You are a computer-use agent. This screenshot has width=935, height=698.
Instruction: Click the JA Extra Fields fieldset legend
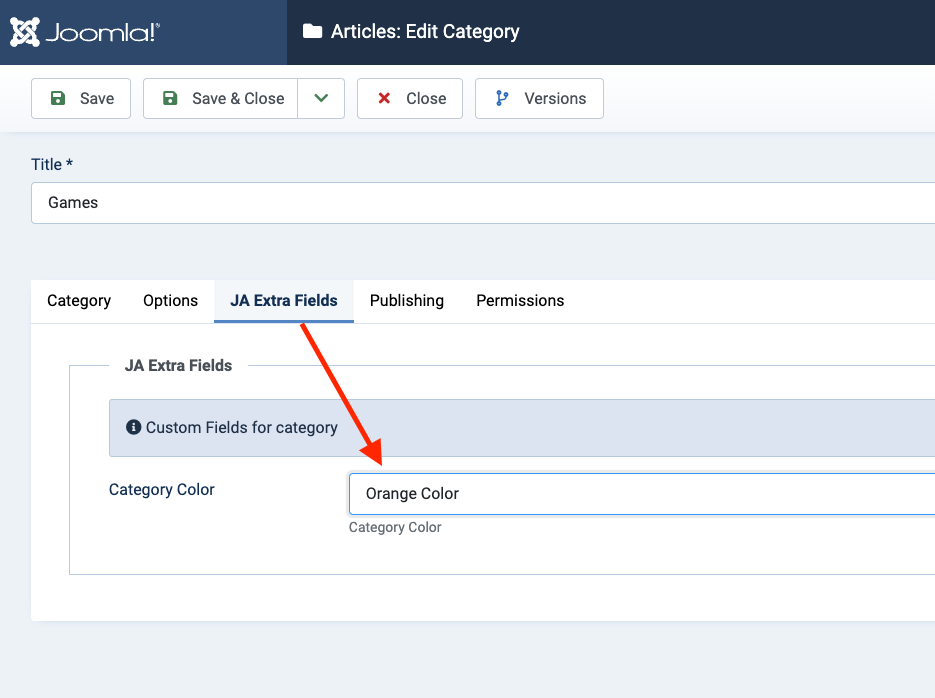(x=178, y=365)
